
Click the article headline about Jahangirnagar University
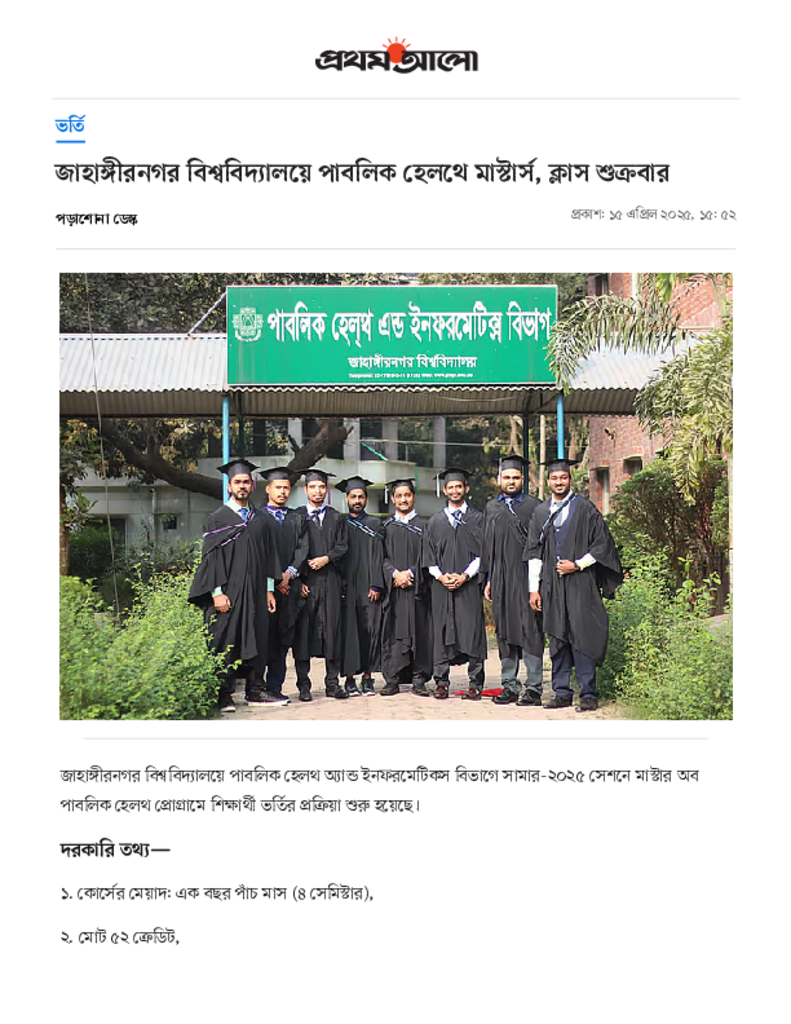(362, 173)
